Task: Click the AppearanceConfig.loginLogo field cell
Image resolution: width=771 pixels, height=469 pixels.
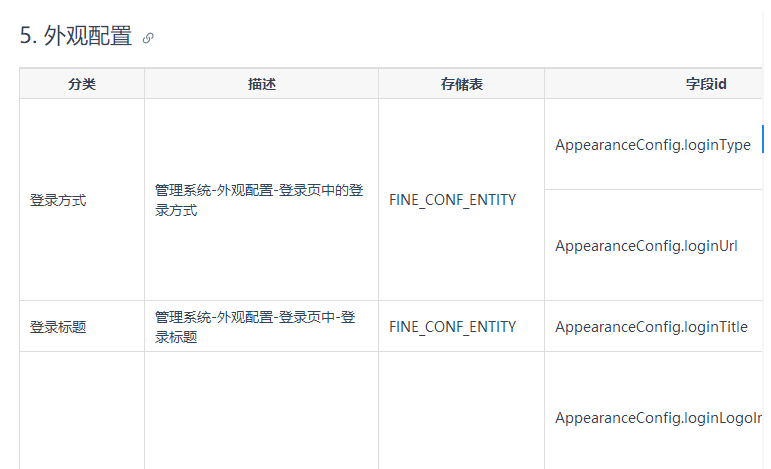Action: click(653, 410)
